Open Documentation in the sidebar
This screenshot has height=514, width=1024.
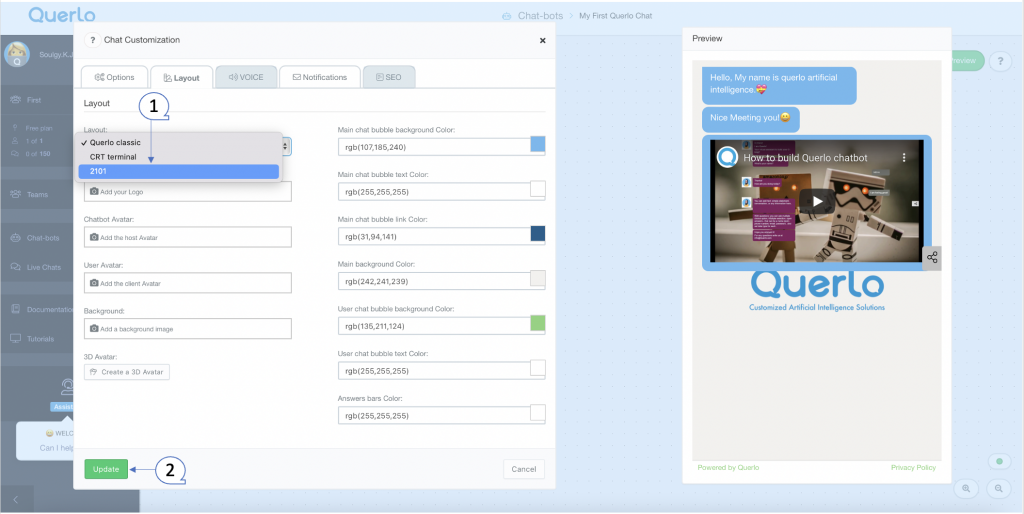click(x=42, y=310)
